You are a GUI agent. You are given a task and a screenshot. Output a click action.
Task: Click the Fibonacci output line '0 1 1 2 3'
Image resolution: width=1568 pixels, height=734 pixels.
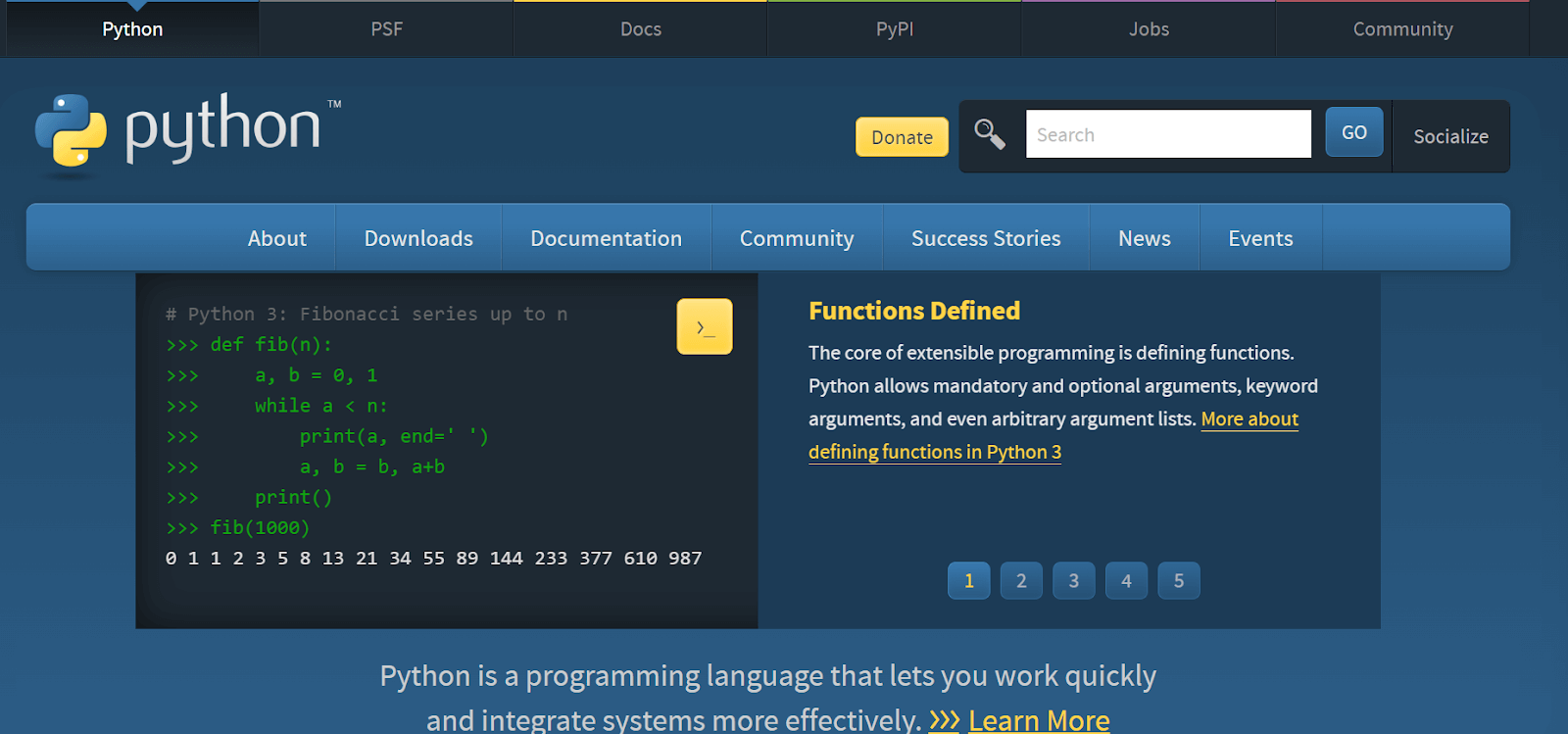(x=434, y=559)
